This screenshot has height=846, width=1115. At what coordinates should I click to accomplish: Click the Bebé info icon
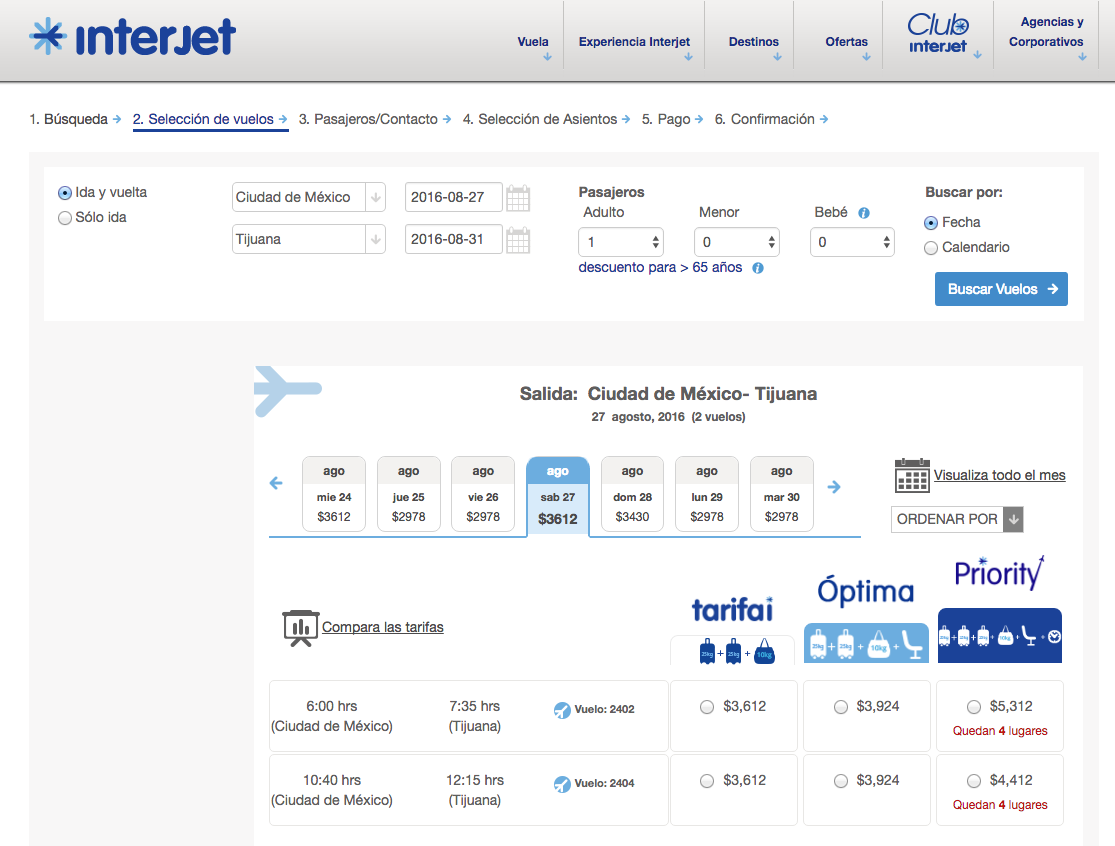[x=864, y=213]
